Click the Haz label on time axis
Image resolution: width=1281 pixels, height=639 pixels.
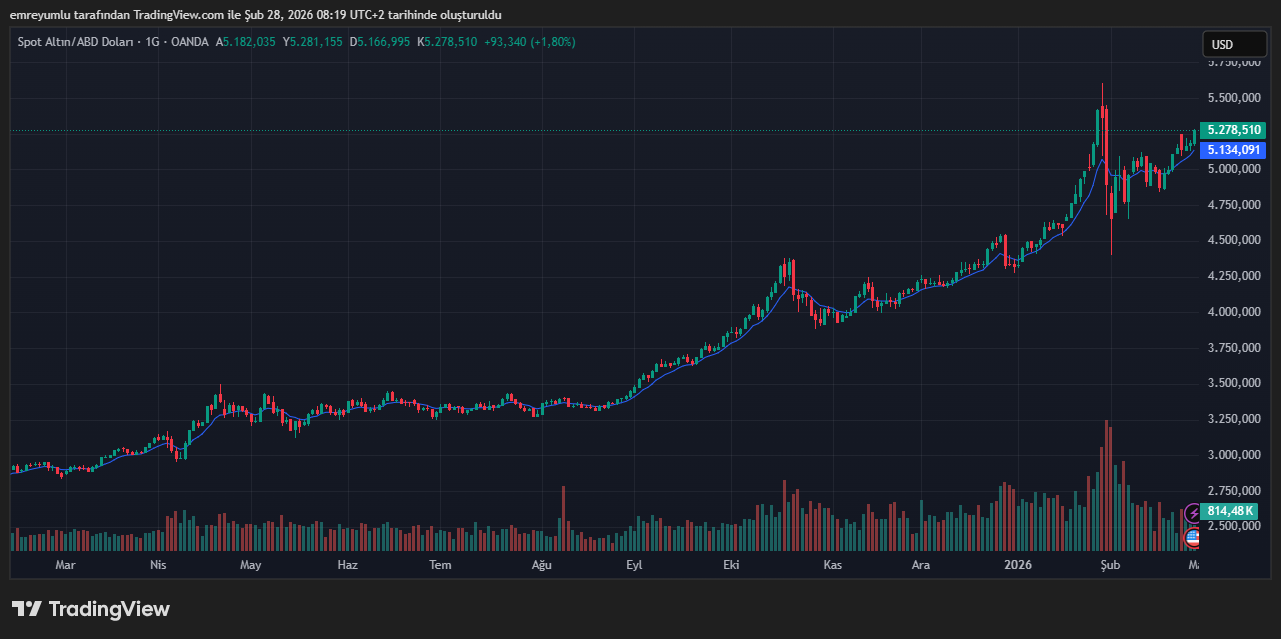pos(347,565)
